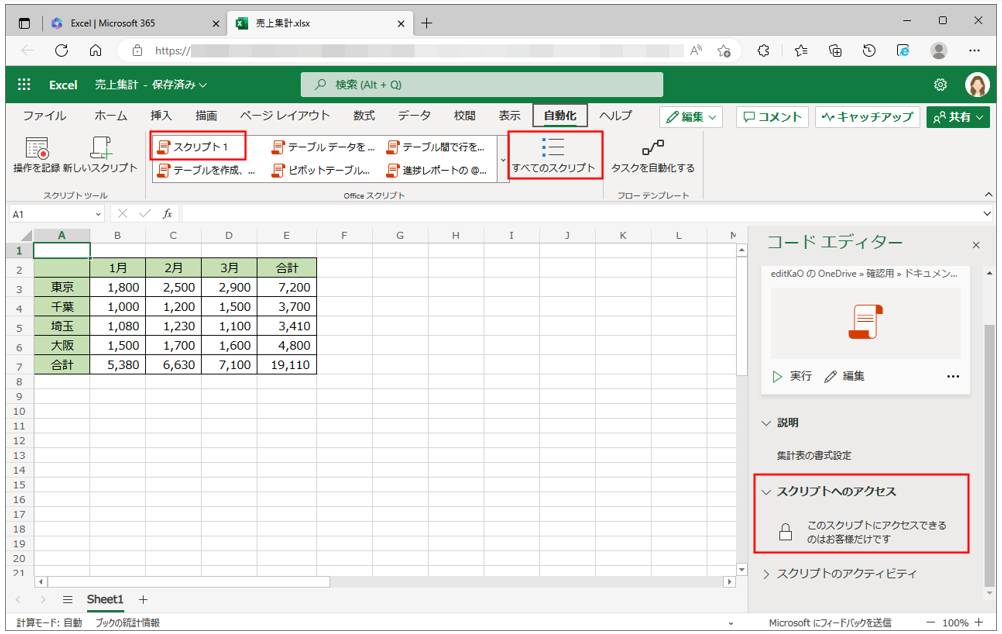Select the 進捗レポートの script
This screenshot has width=1002, height=634.
coord(437,170)
